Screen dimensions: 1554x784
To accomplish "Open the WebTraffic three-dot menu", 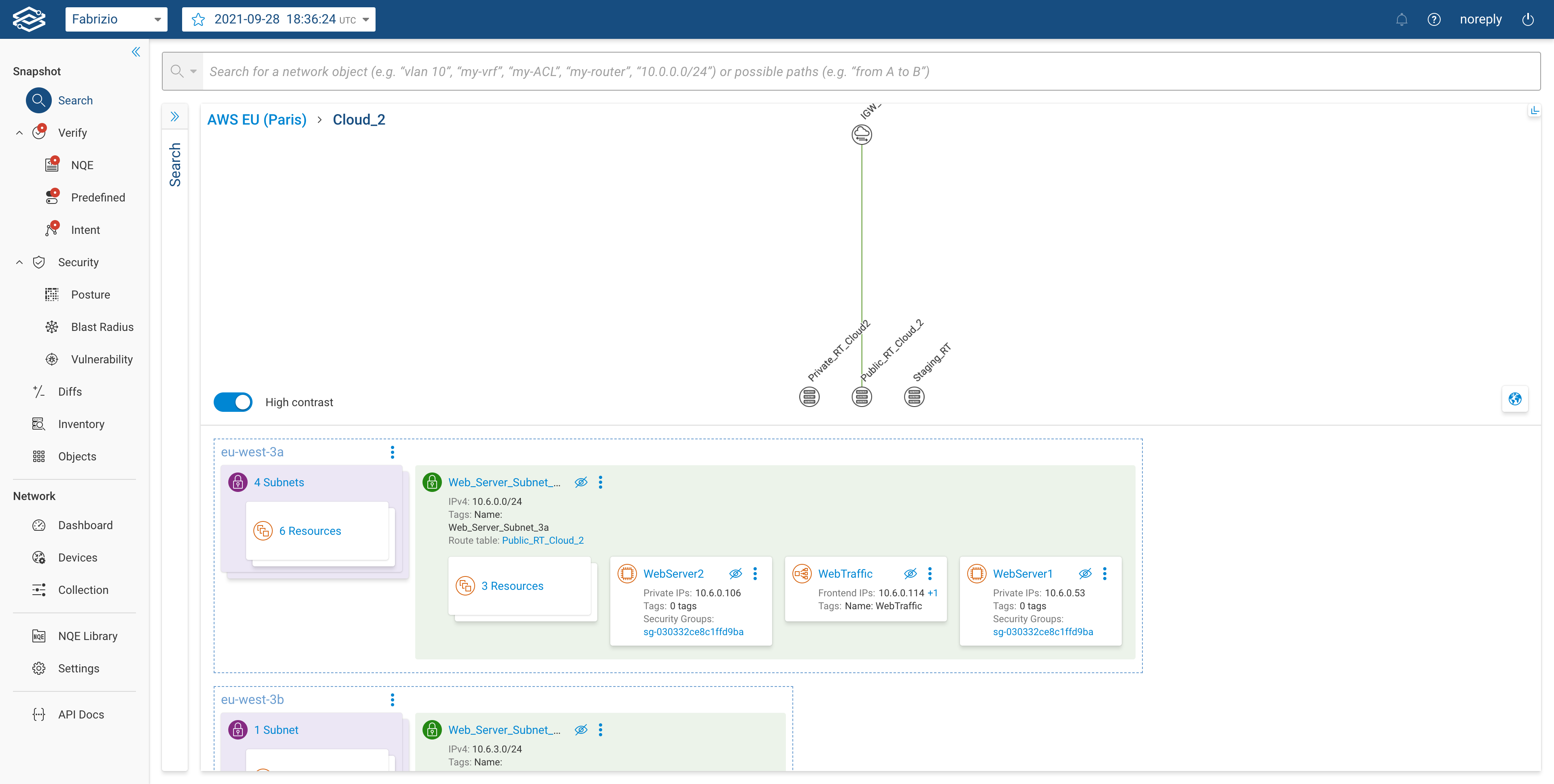I will (x=930, y=573).
